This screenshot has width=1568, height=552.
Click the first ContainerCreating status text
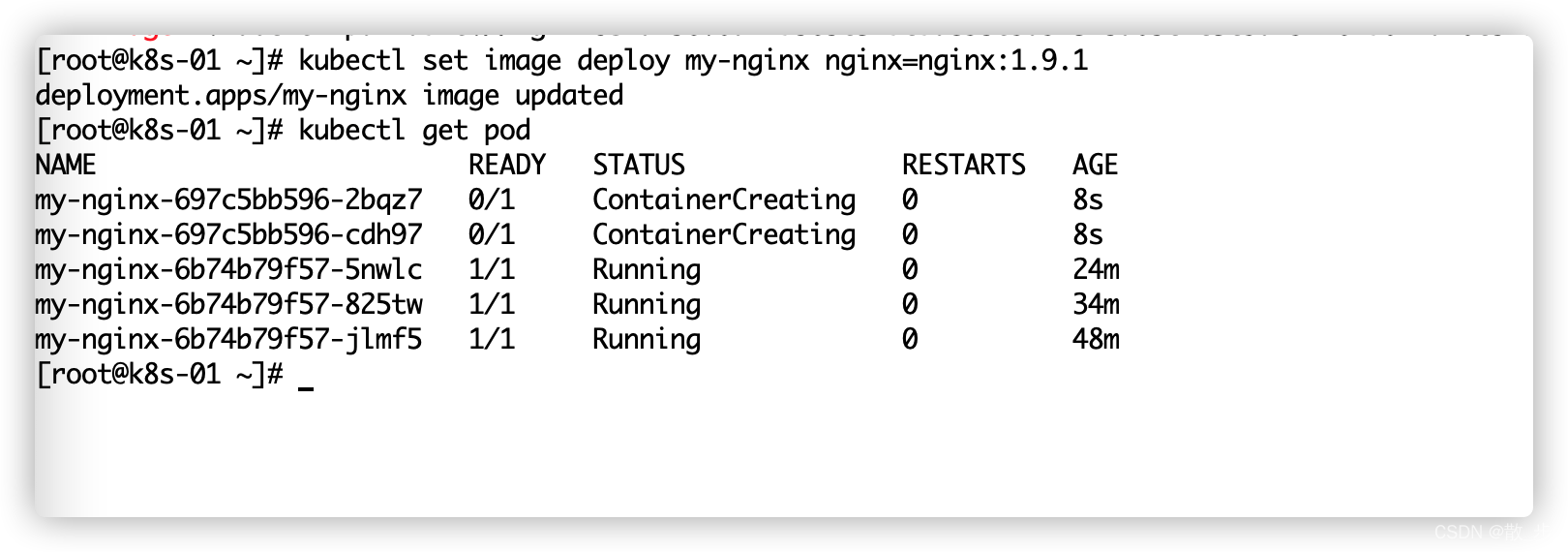(x=724, y=200)
